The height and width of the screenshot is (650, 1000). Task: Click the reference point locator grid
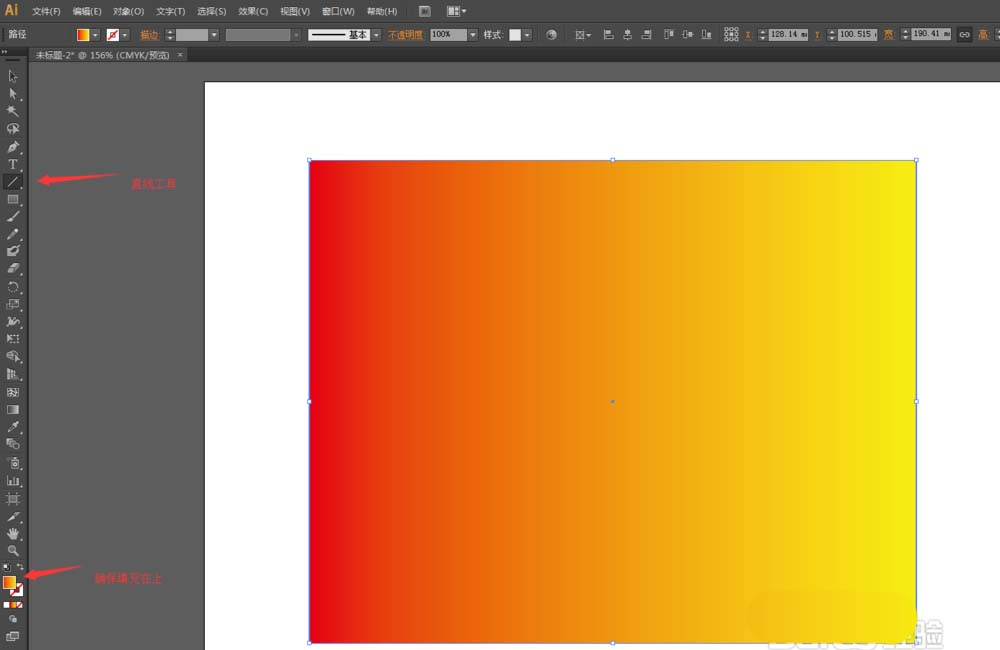[x=731, y=34]
